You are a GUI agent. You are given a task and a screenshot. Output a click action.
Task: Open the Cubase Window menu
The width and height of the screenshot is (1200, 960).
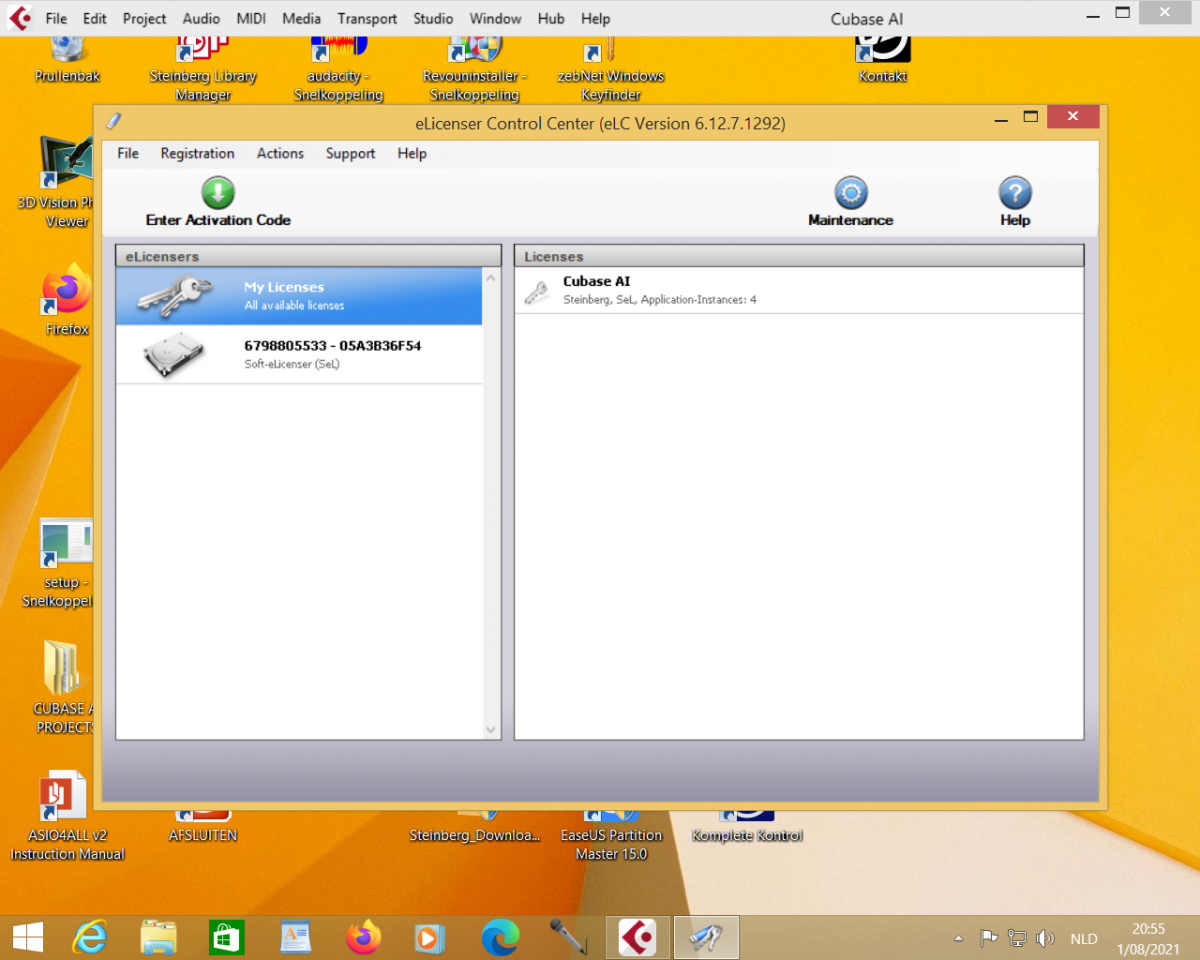(495, 18)
